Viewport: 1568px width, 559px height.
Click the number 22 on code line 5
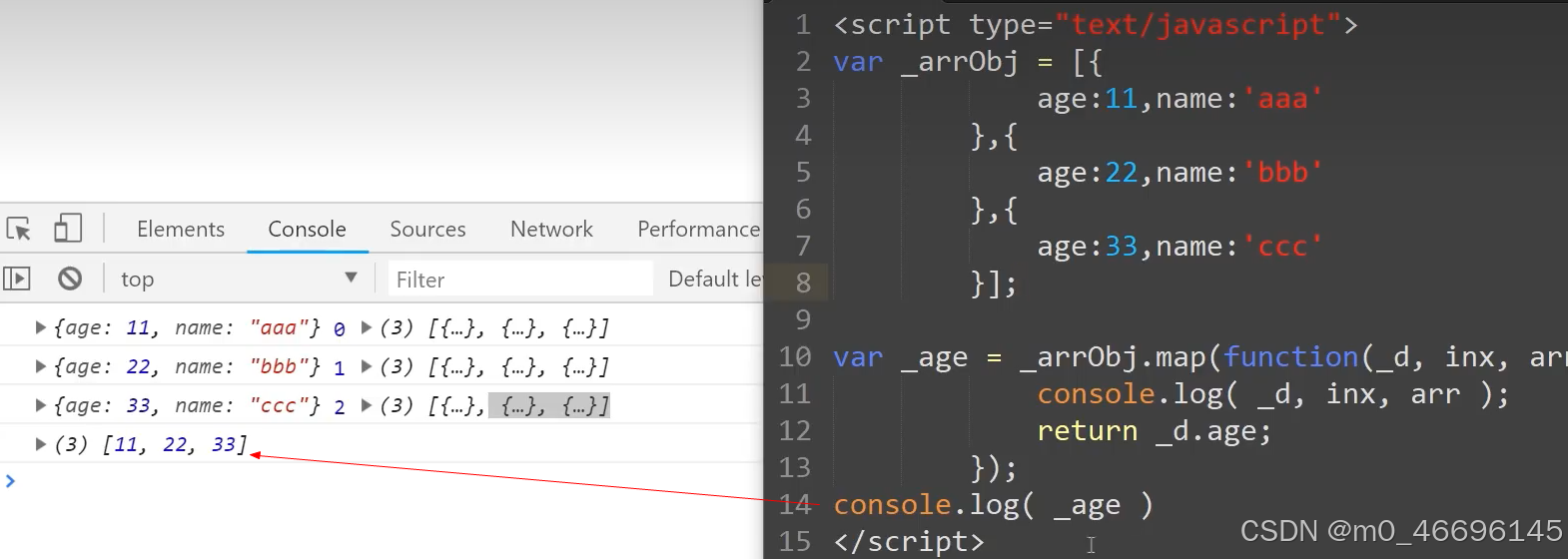tap(1122, 173)
